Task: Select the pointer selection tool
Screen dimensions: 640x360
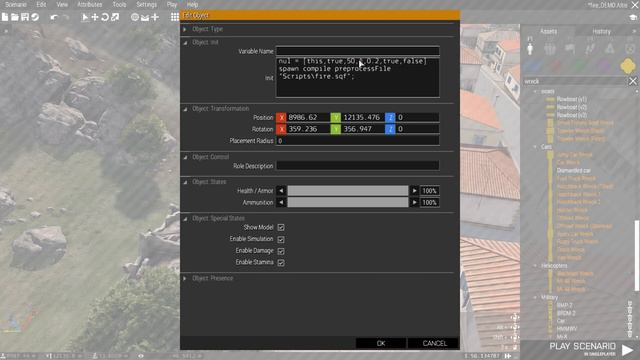Action: click(x=85, y=17)
